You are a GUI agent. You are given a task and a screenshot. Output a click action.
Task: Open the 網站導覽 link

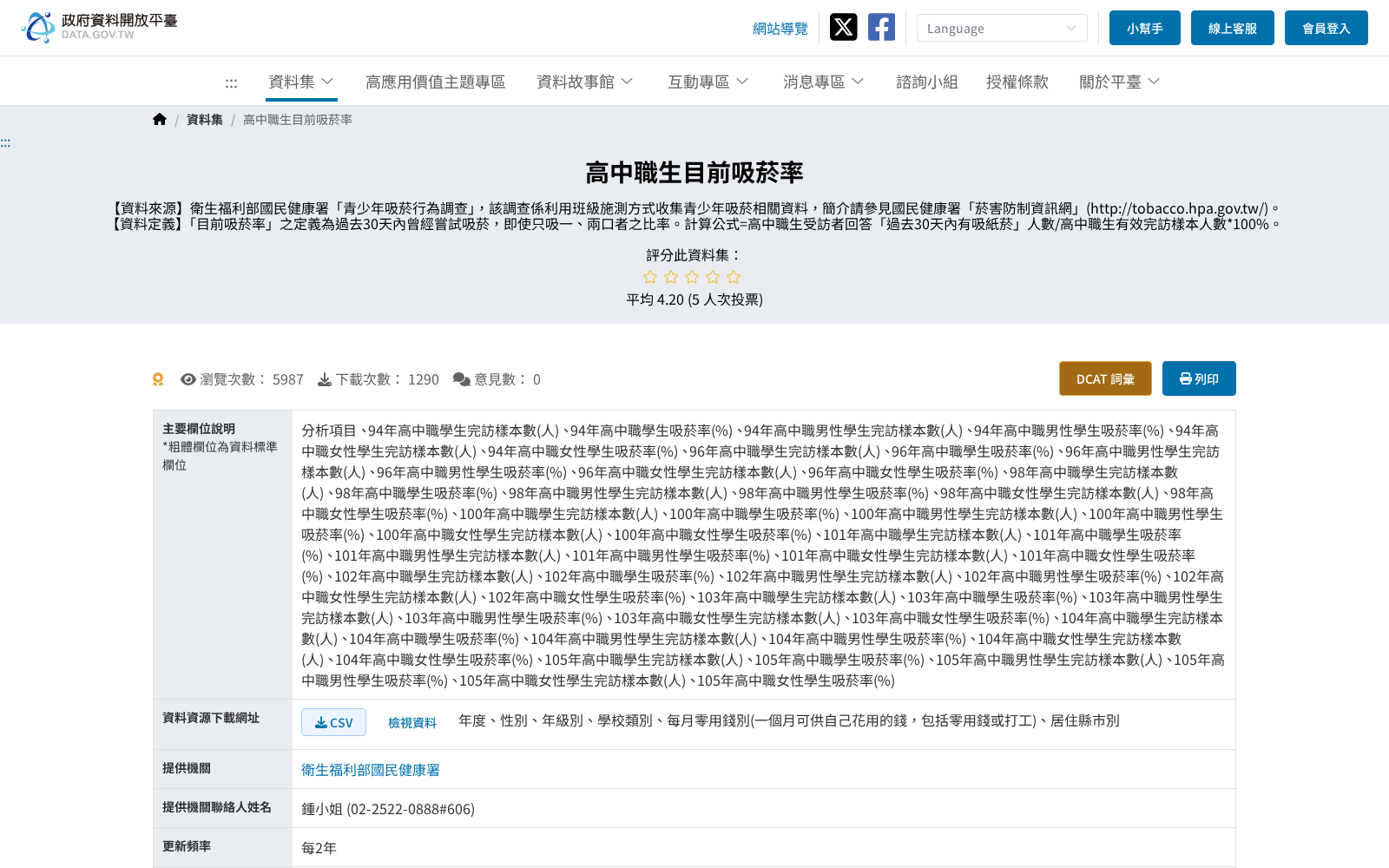(x=780, y=29)
